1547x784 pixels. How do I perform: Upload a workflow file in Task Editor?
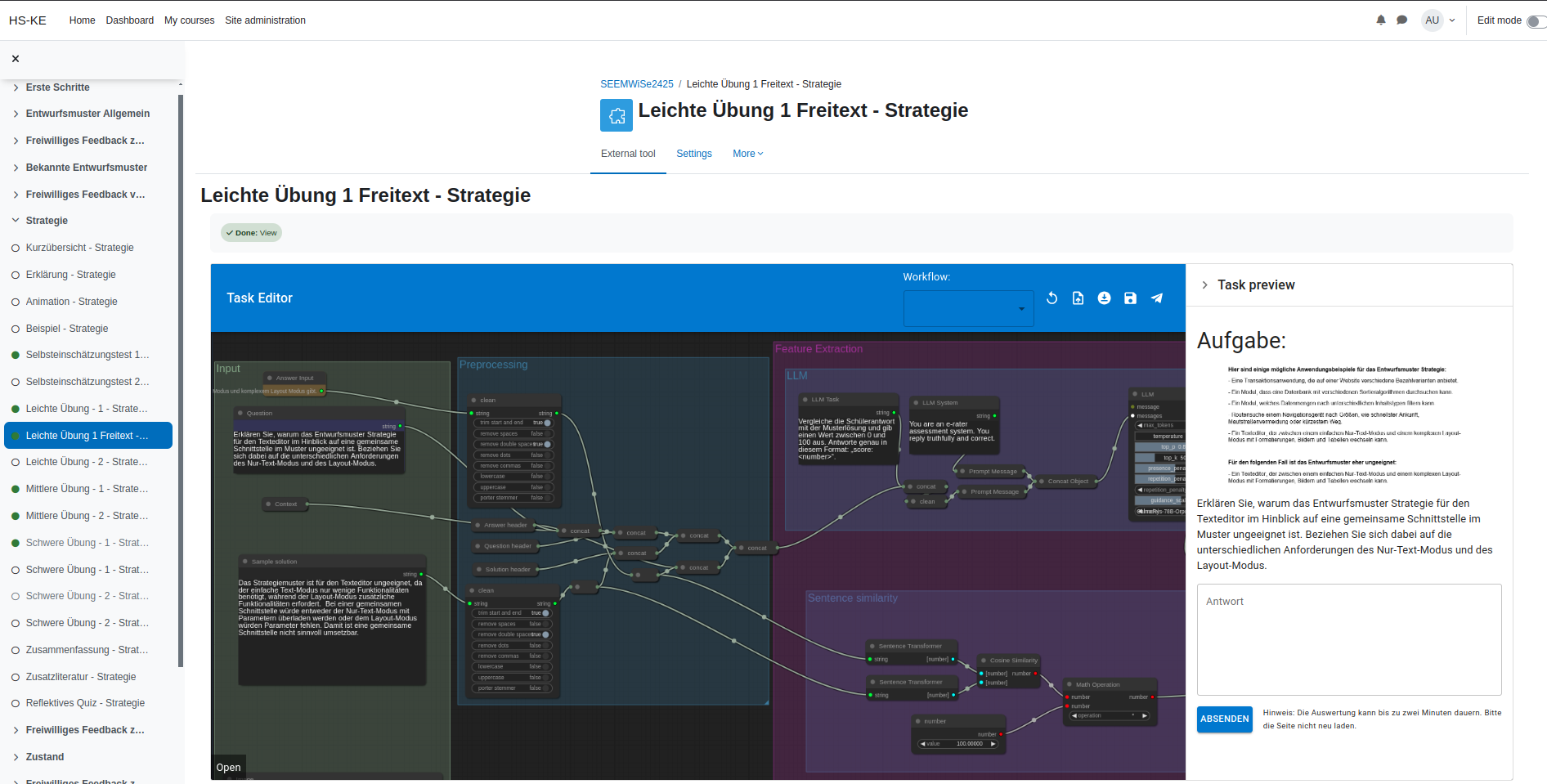[x=1078, y=298]
